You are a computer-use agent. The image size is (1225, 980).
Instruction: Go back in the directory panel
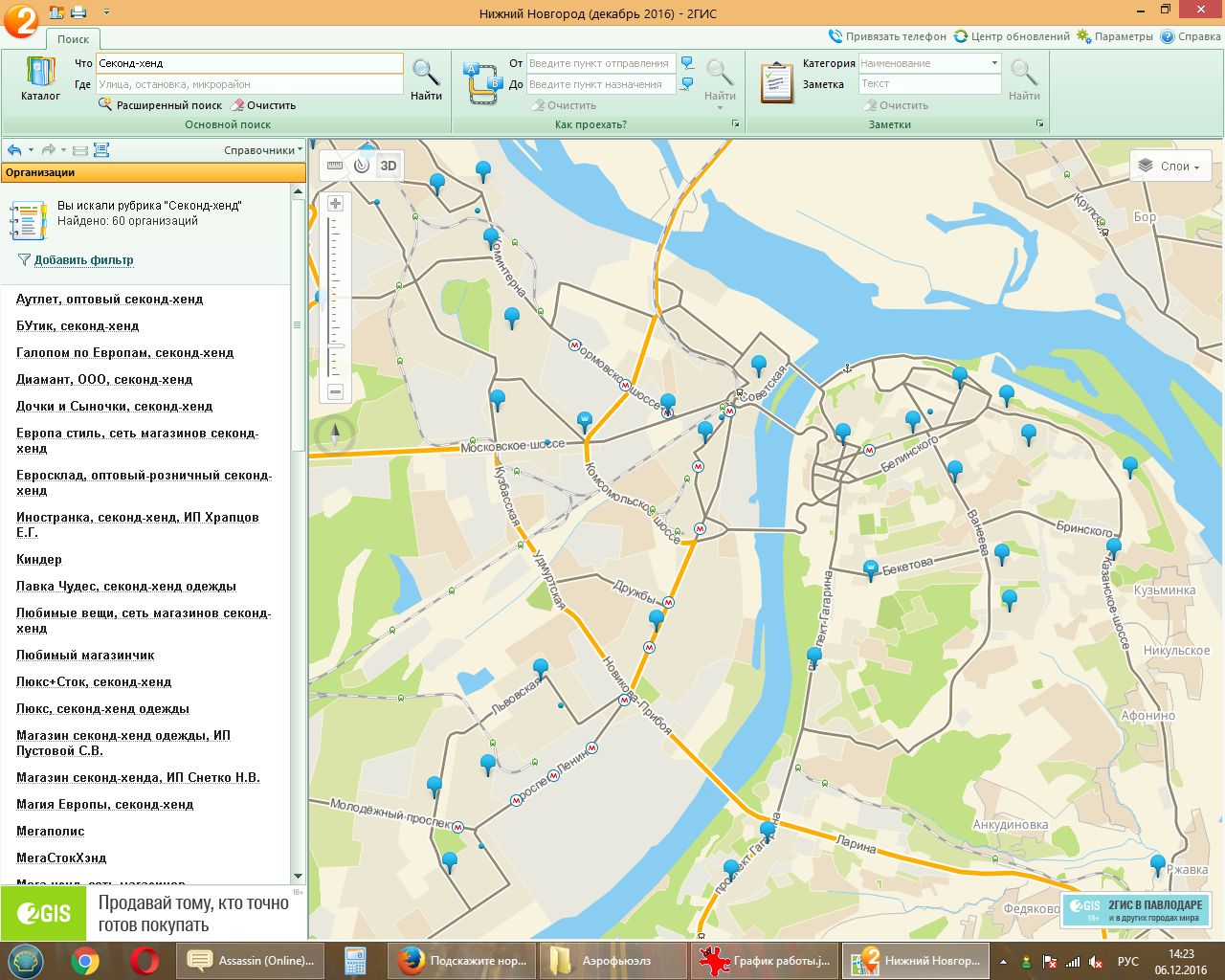tap(14, 150)
